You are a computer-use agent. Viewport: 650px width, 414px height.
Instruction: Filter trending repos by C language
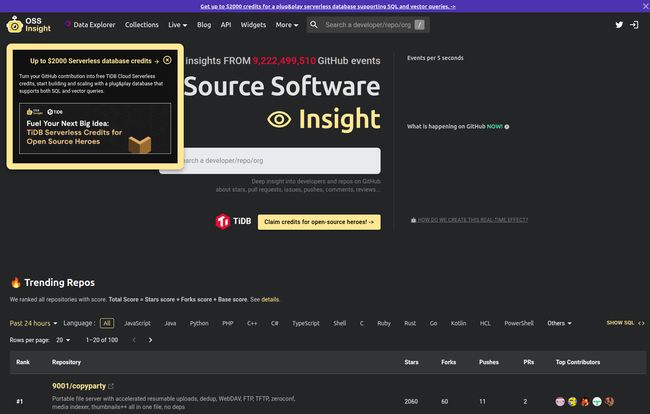[361, 323]
